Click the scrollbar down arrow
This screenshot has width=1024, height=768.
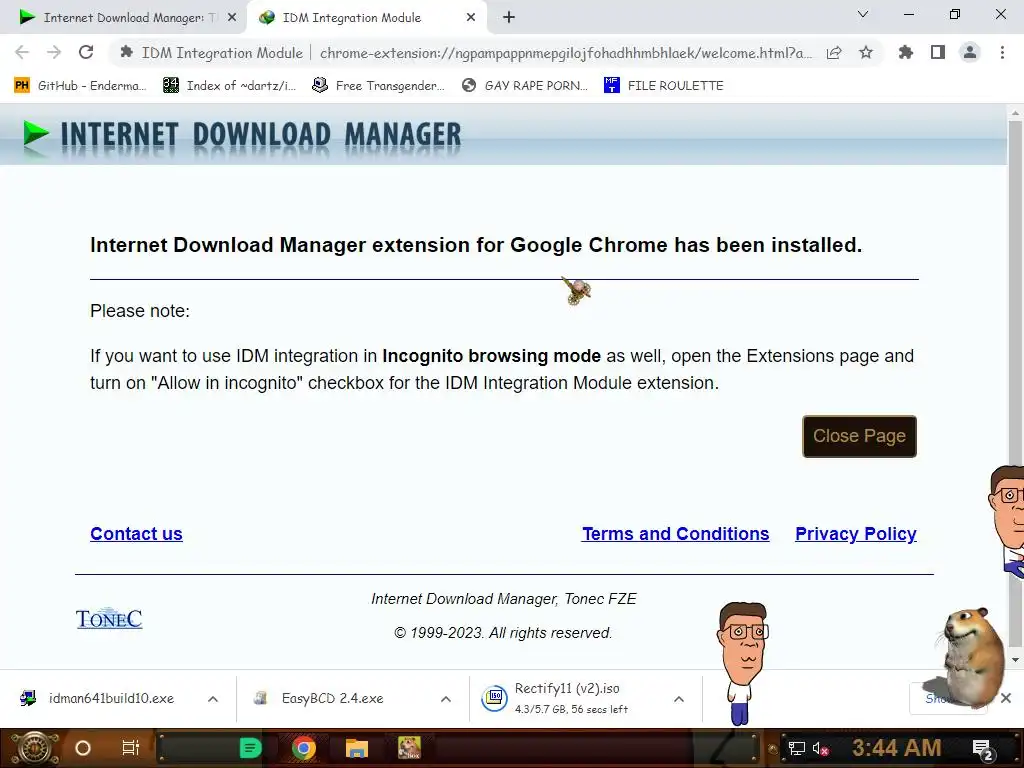click(x=1015, y=660)
